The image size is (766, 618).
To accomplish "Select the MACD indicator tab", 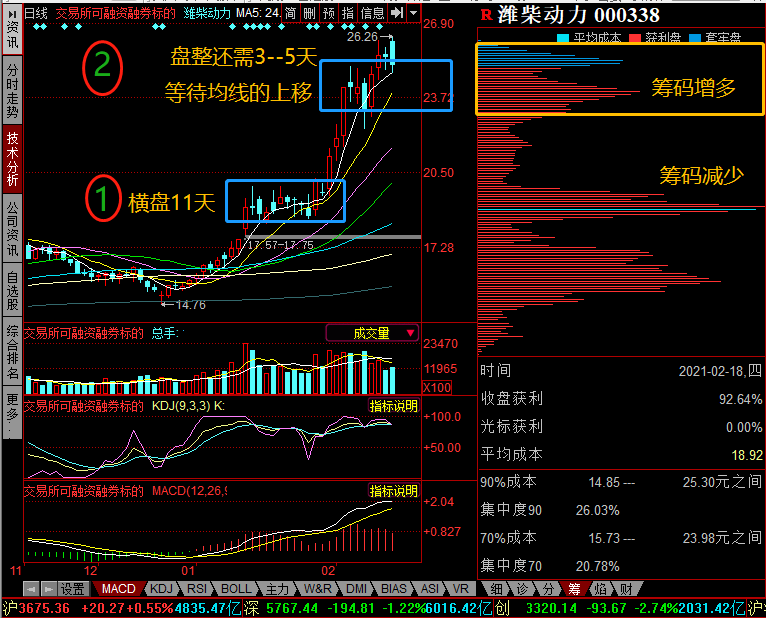I will click(118, 589).
